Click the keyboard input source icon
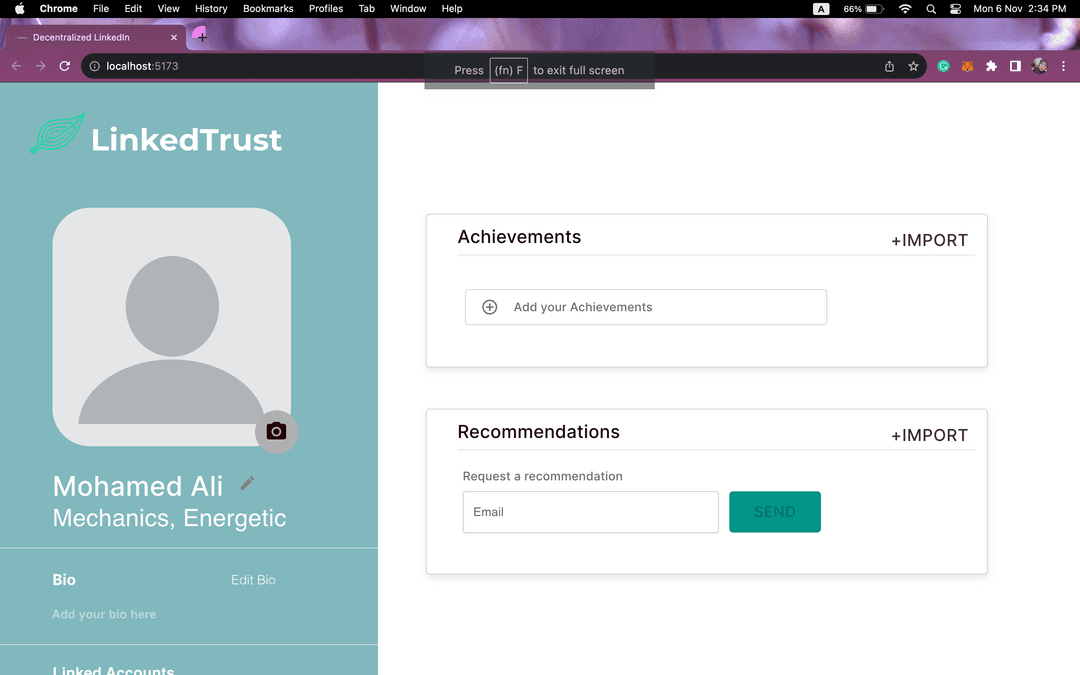 pos(821,9)
